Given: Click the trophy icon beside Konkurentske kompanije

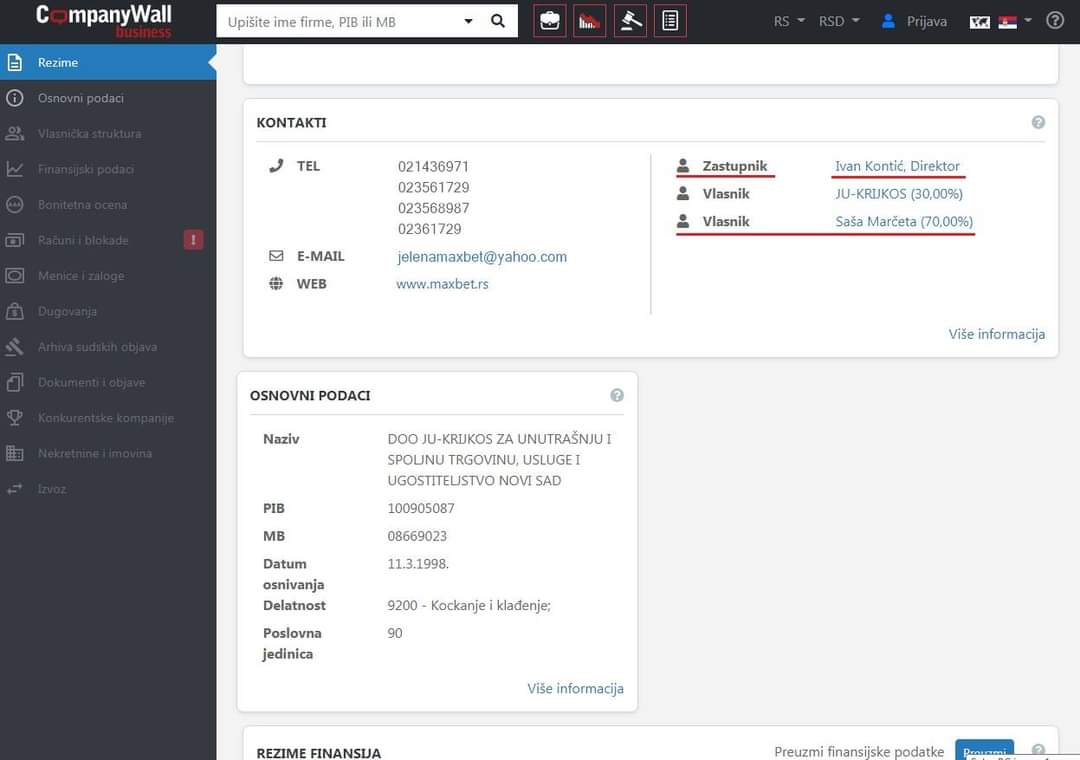Looking at the screenshot, I should coord(14,418).
